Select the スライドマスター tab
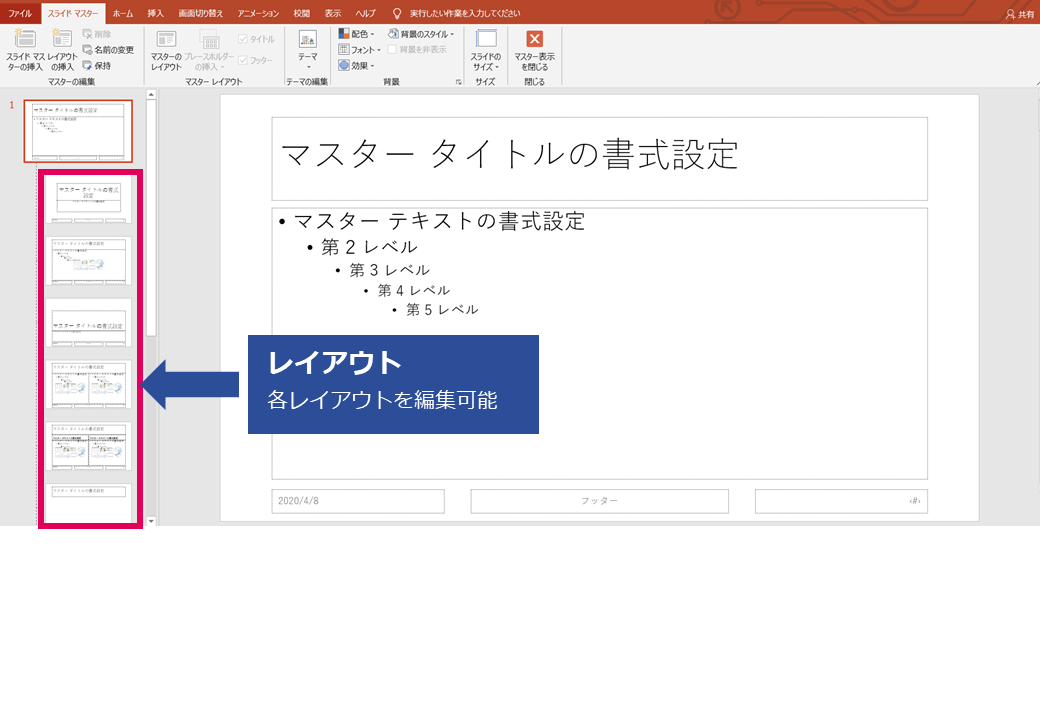This screenshot has height=720, width=1040. (x=73, y=13)
